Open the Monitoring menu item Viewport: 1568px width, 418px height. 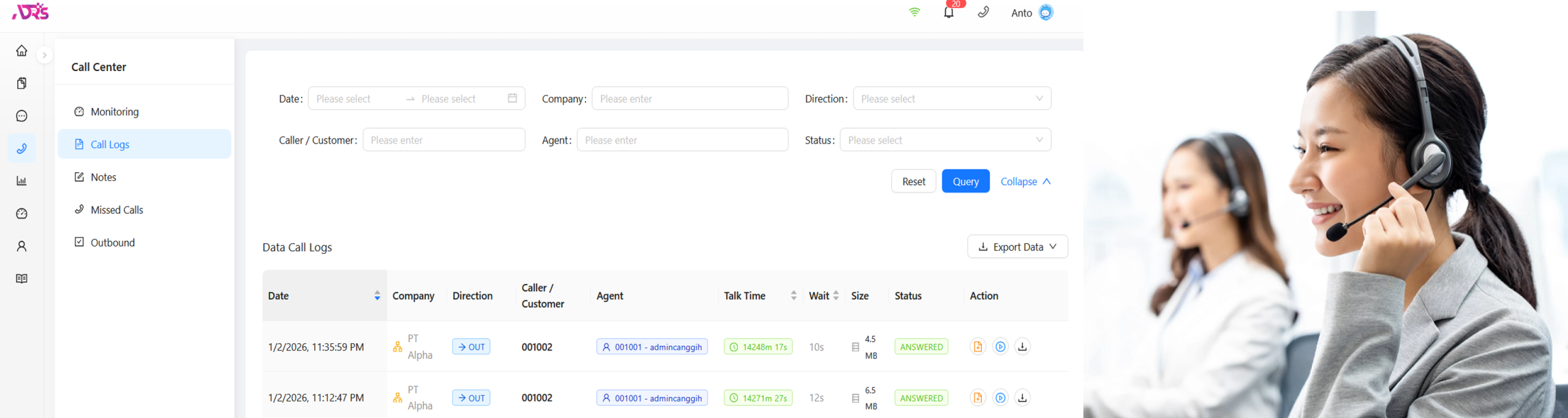coord(114,112)
